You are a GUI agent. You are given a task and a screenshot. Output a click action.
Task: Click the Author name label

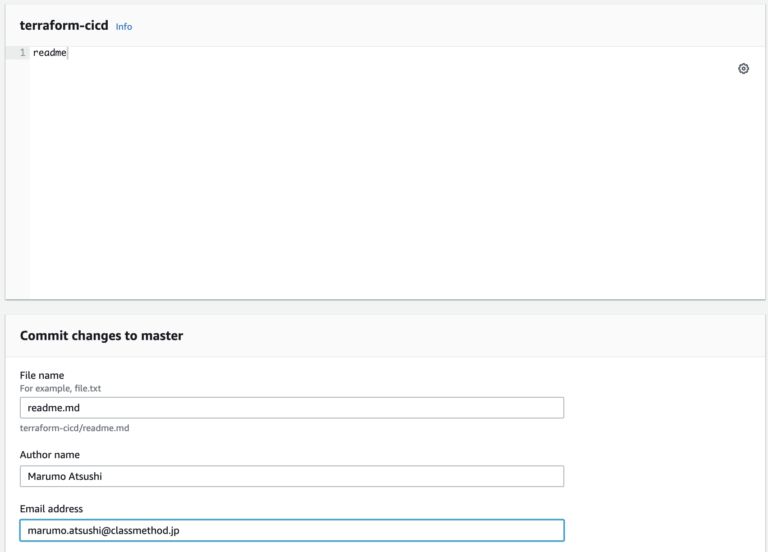point(50,454)
